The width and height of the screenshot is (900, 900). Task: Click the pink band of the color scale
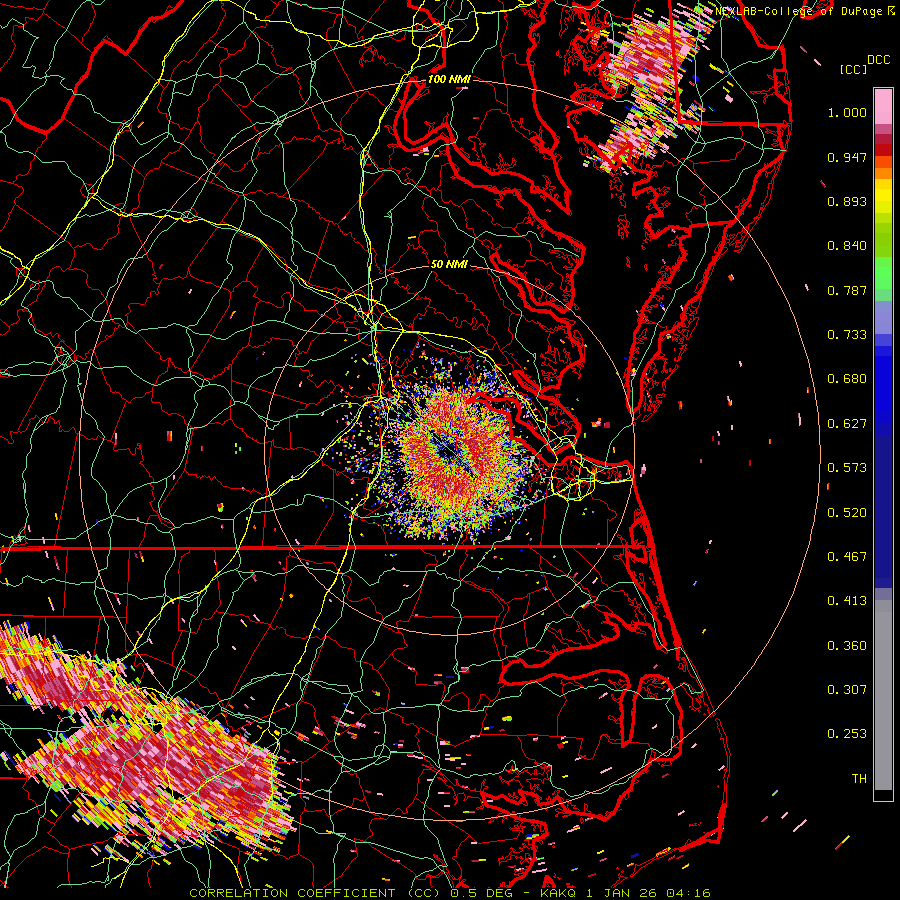(883, 106)
